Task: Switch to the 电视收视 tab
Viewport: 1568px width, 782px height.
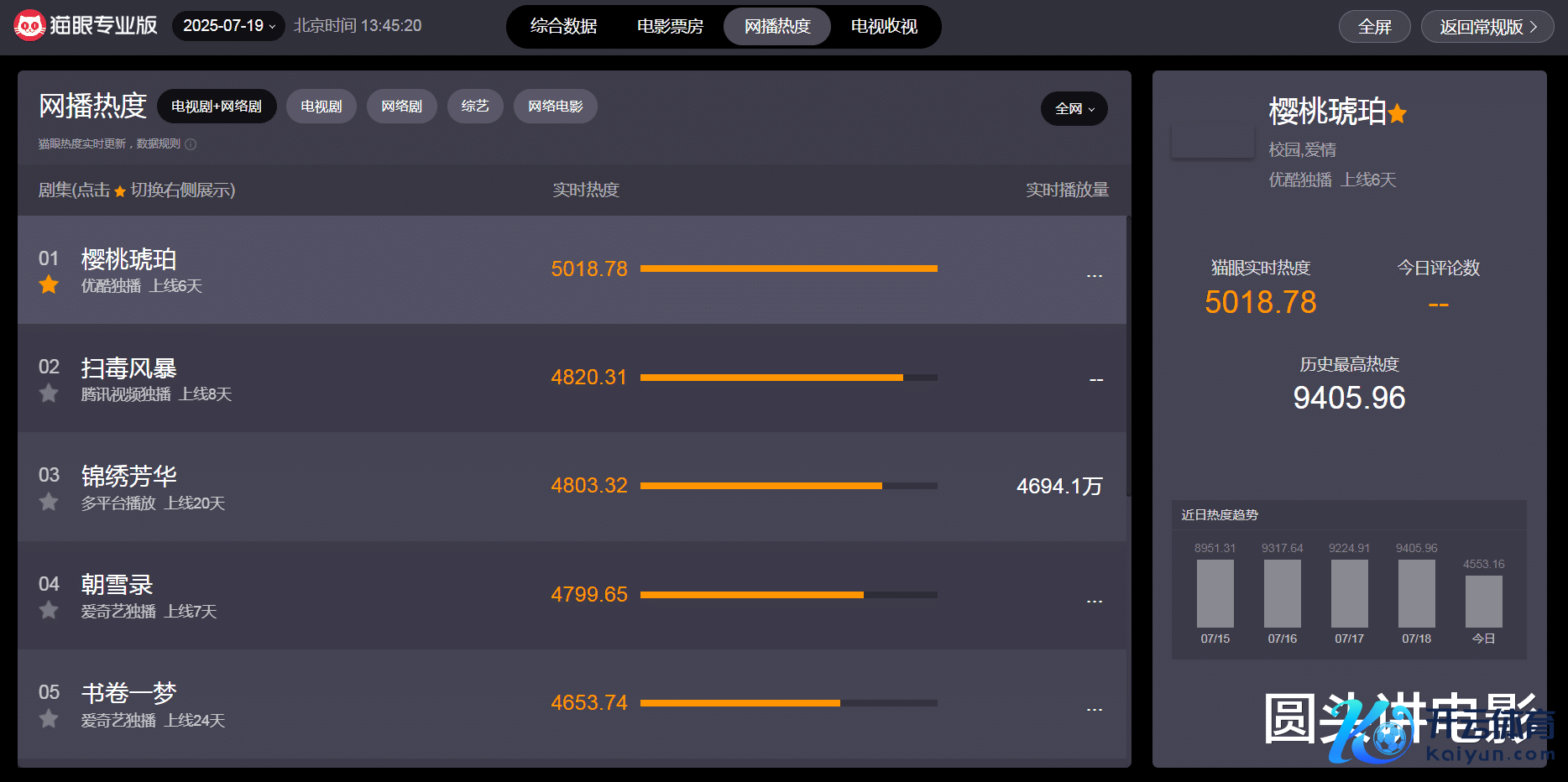Action: click(x=884, y=27)
